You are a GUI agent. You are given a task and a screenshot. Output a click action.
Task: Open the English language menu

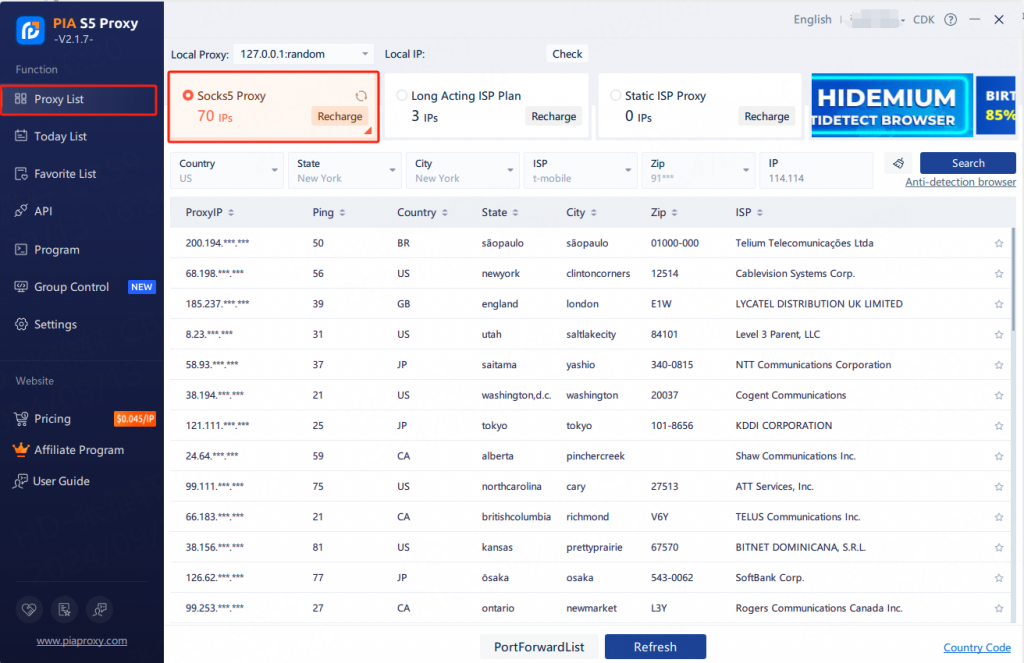click(x=812, y=19)
